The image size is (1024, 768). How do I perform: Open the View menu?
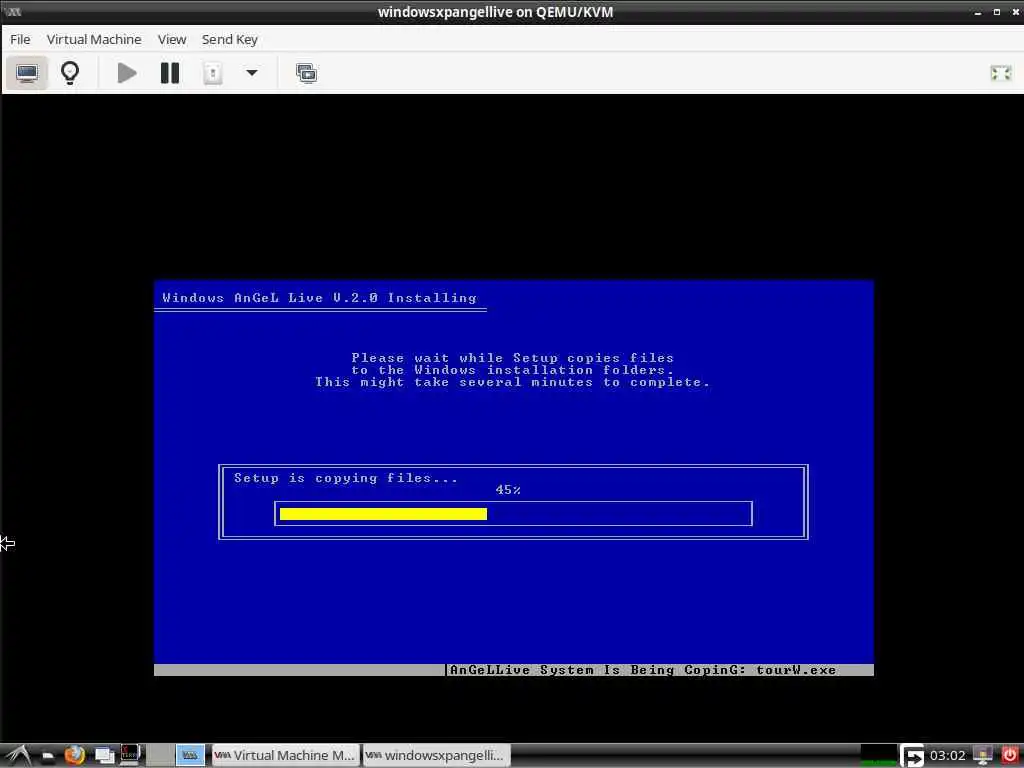pos(172,40)
